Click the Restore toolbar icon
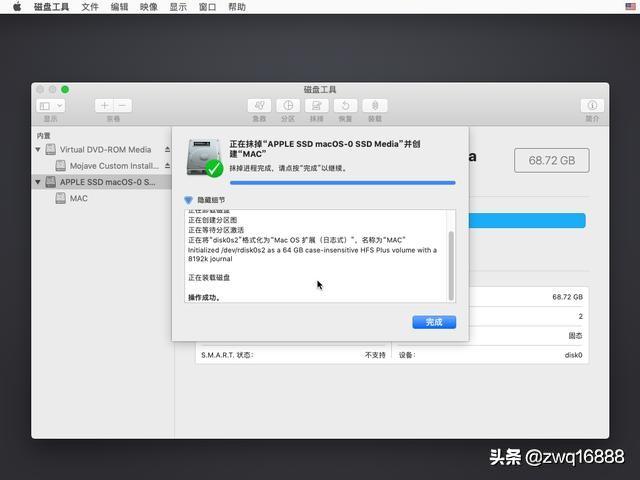Screen dimensions: 640x480 [345, 106]
